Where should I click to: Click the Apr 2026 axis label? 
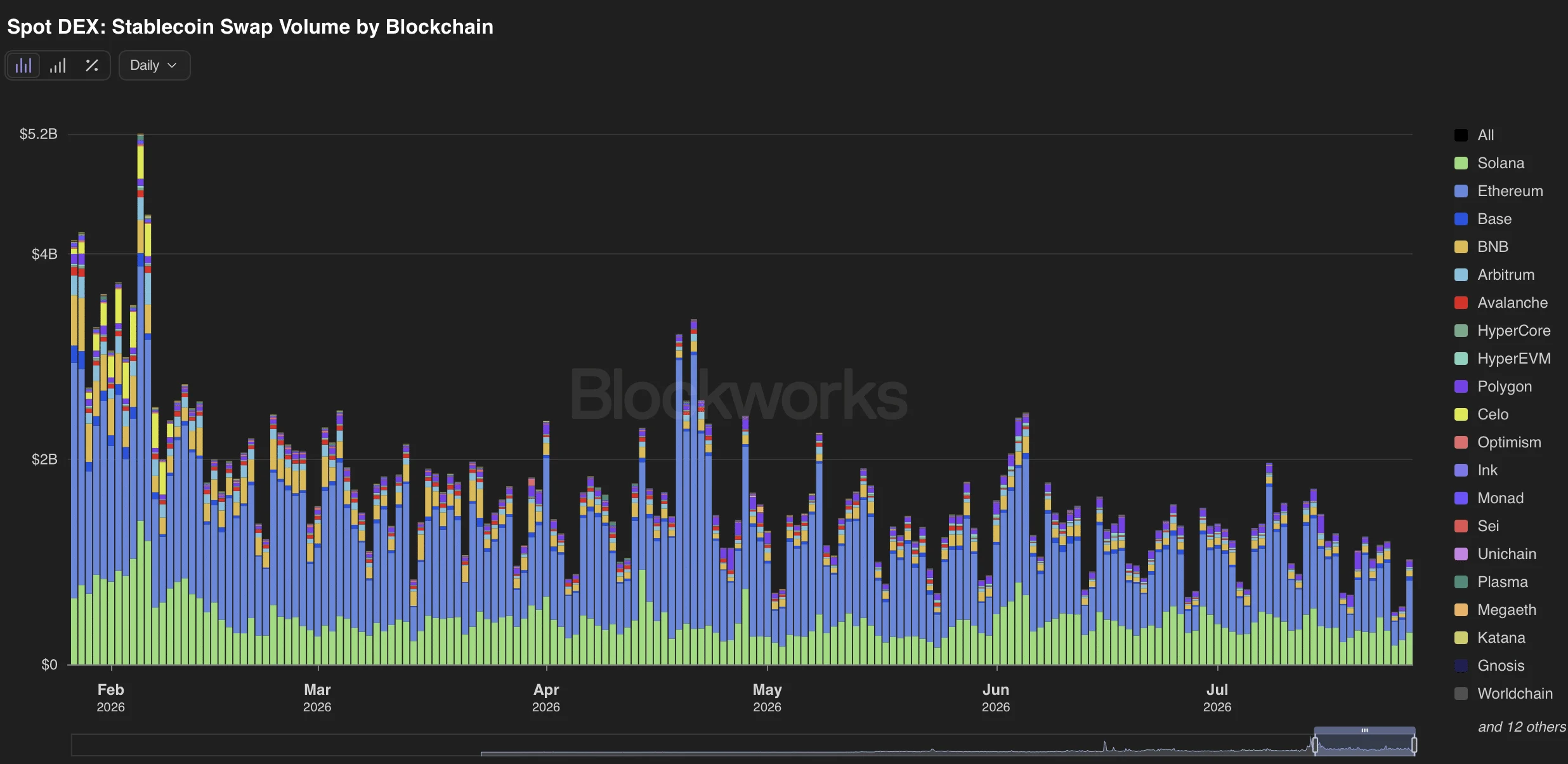pyautogui.click(x=546, y=697)
